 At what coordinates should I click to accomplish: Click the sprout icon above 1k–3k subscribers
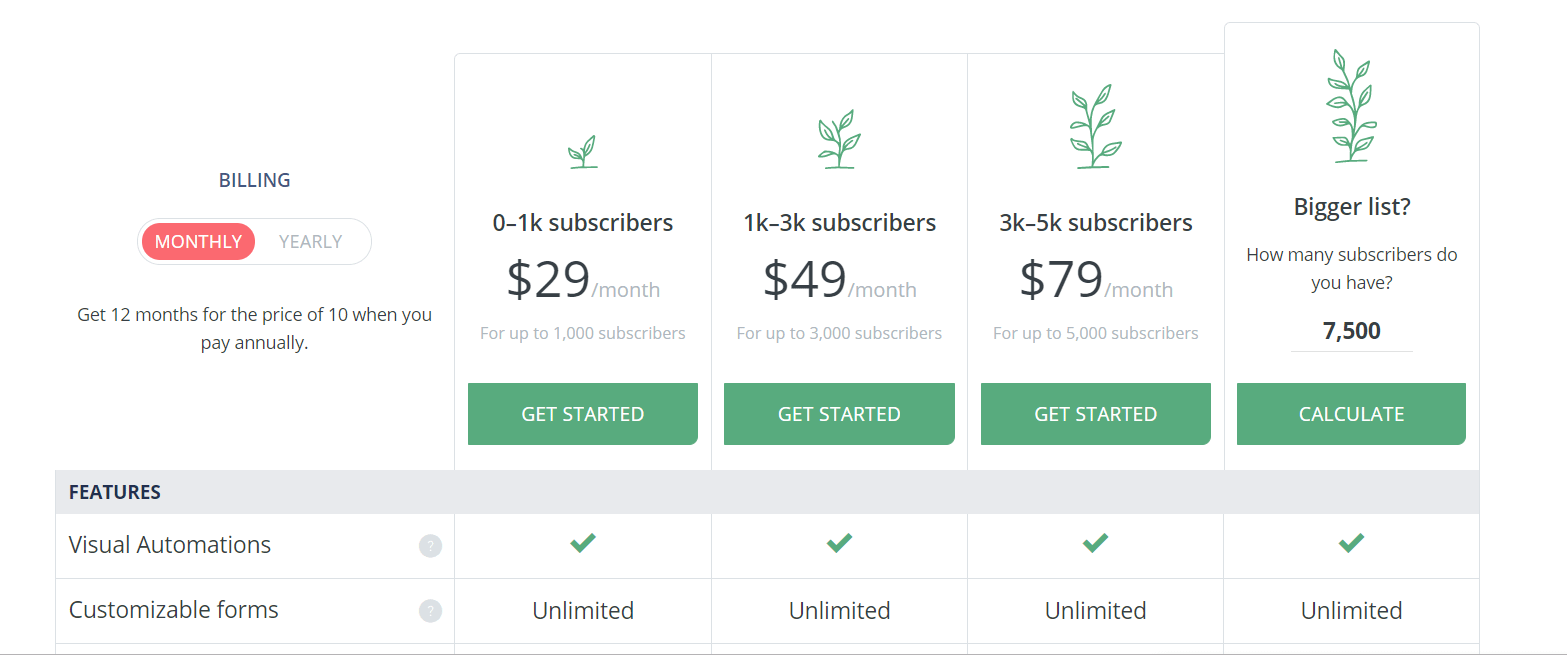839,139
